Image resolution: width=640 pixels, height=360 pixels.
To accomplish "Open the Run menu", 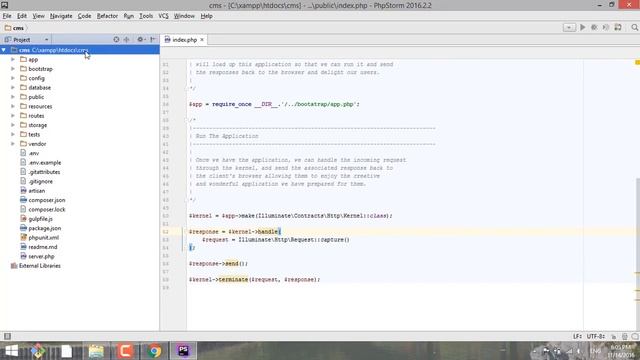I will coord(129,16).
